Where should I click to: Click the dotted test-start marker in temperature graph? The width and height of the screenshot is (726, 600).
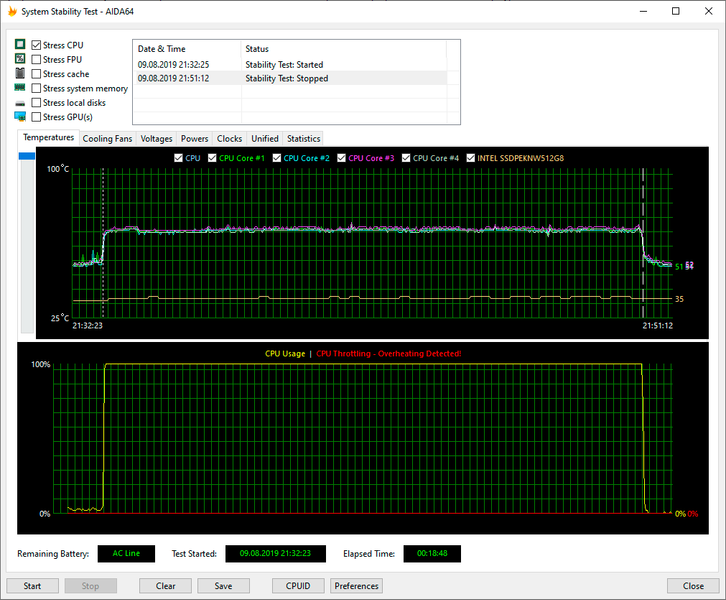(103, 243)
